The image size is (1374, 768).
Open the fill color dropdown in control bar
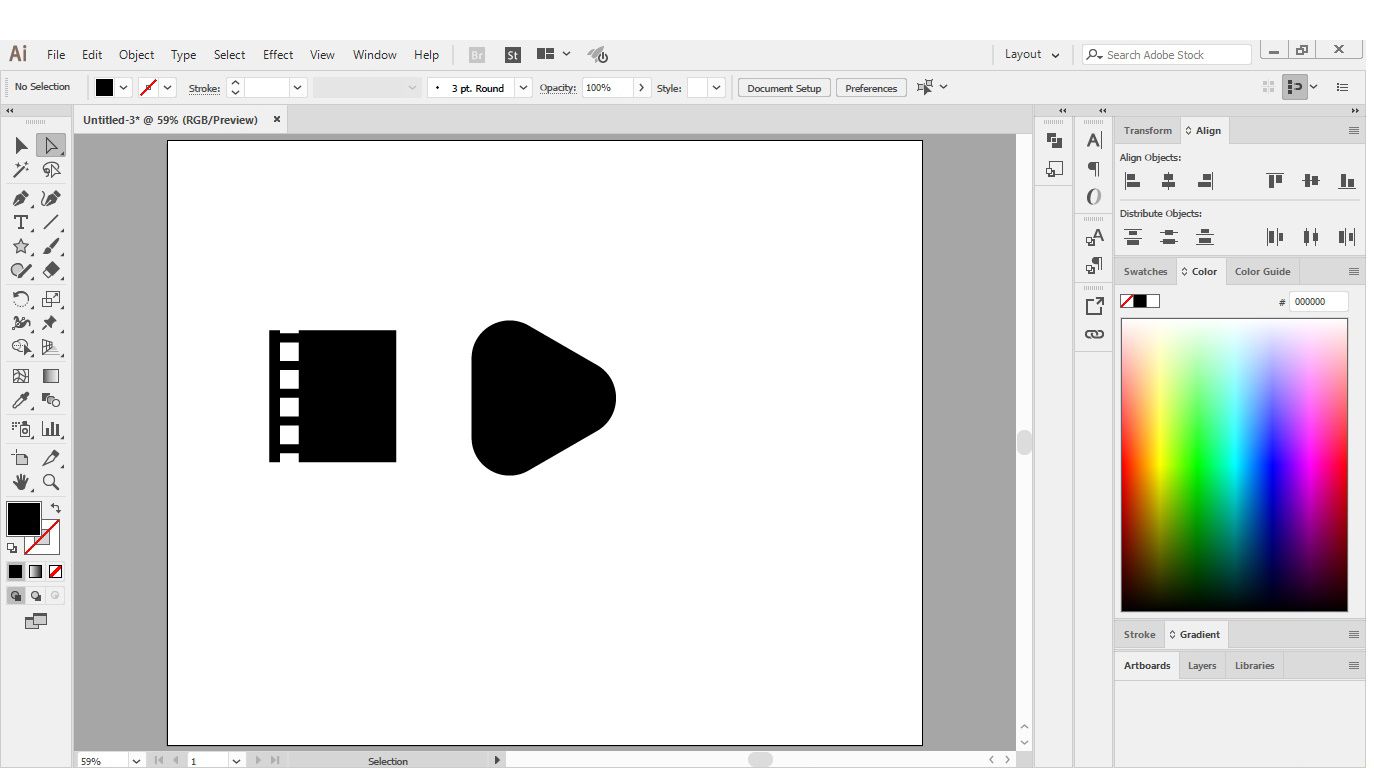(124, 88)
